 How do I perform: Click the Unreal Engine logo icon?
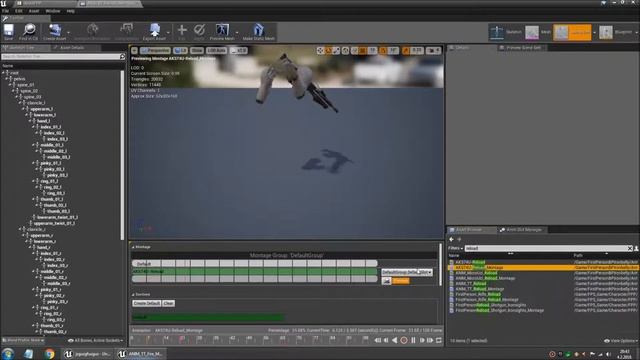[x=4, y=3]
